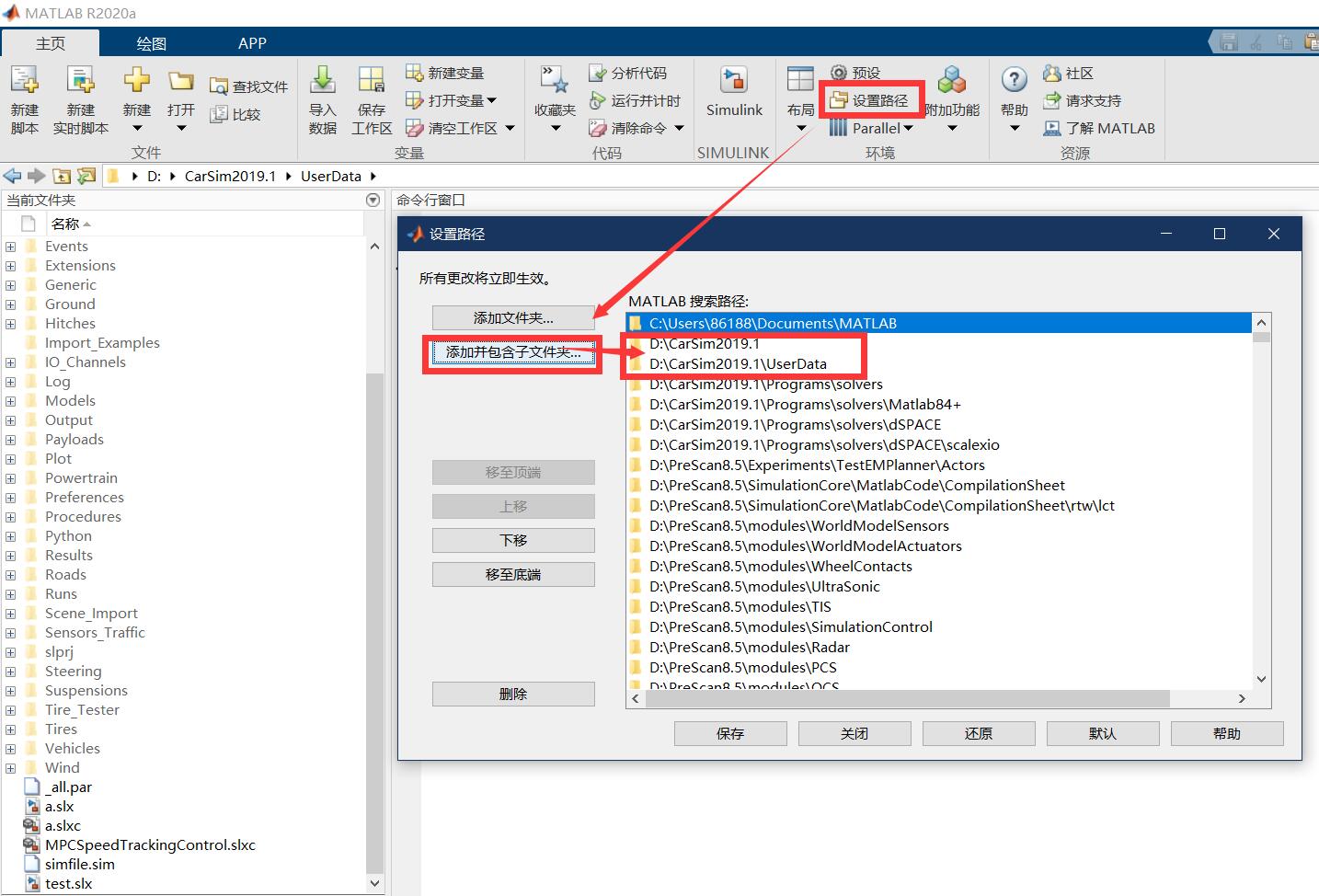Click Help (帮助) button in Set Path dialog
This screenshot has height=896, width=1319.
pyautogui.click(x=1227, y=733)
